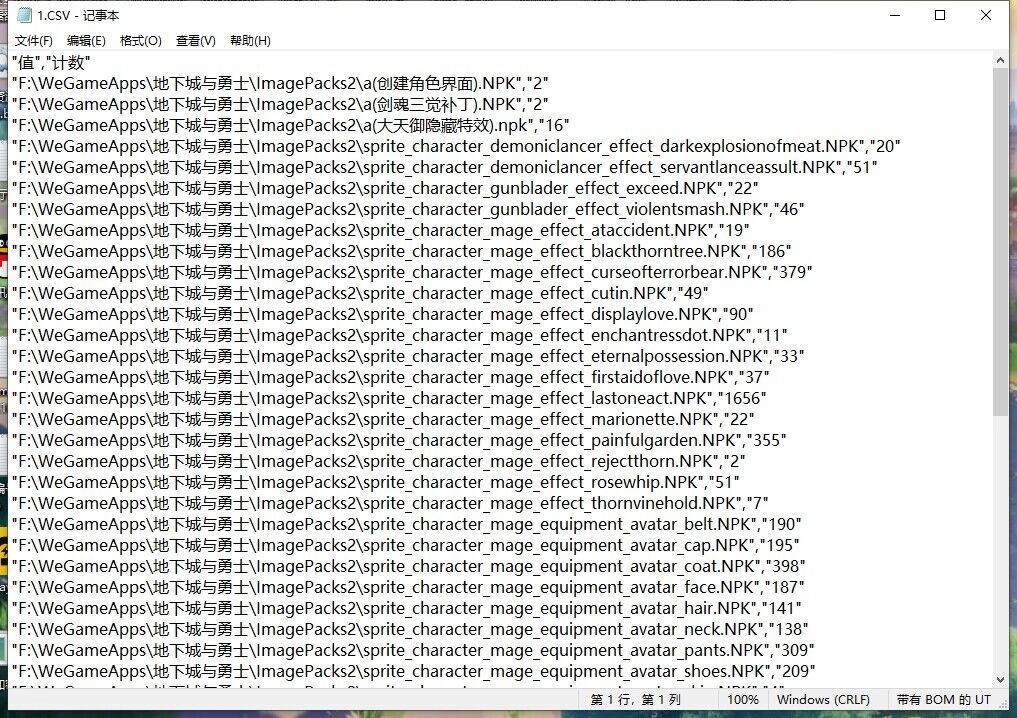This screenshot has width=1017, height=718.
Task: Click the vertical scrollbar thumb
Action: coord(1000,241)
